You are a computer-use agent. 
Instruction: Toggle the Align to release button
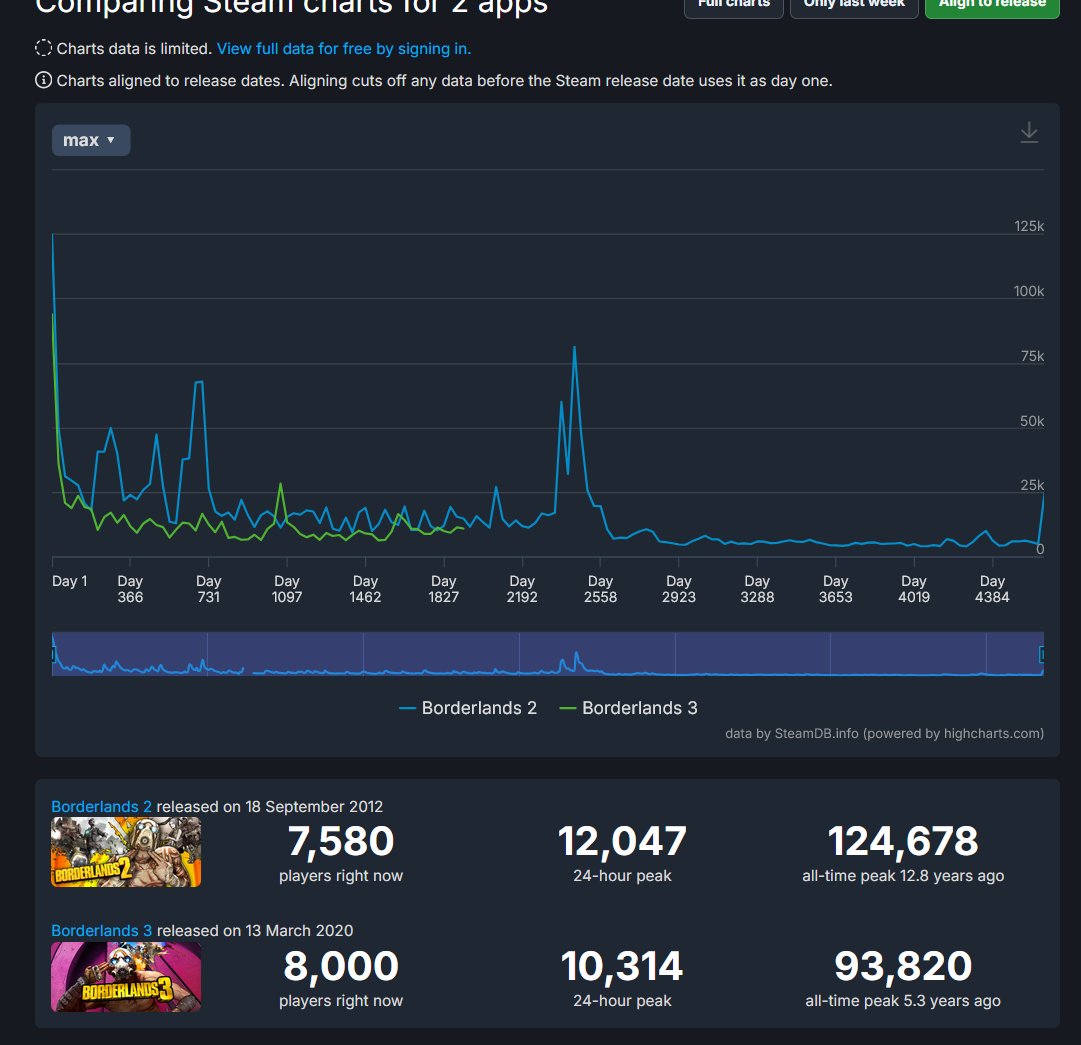pyautogui.click(x=991, y=6)
